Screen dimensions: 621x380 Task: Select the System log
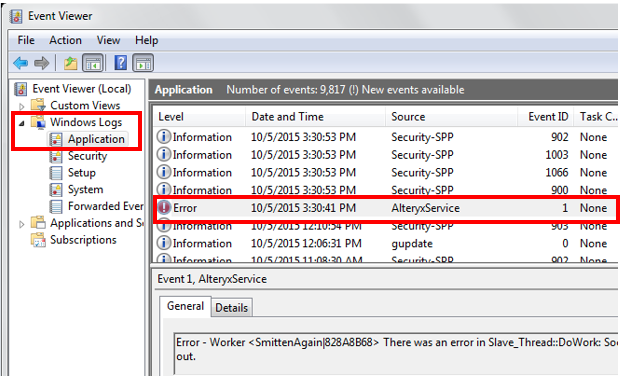click(x=86, y=189)
